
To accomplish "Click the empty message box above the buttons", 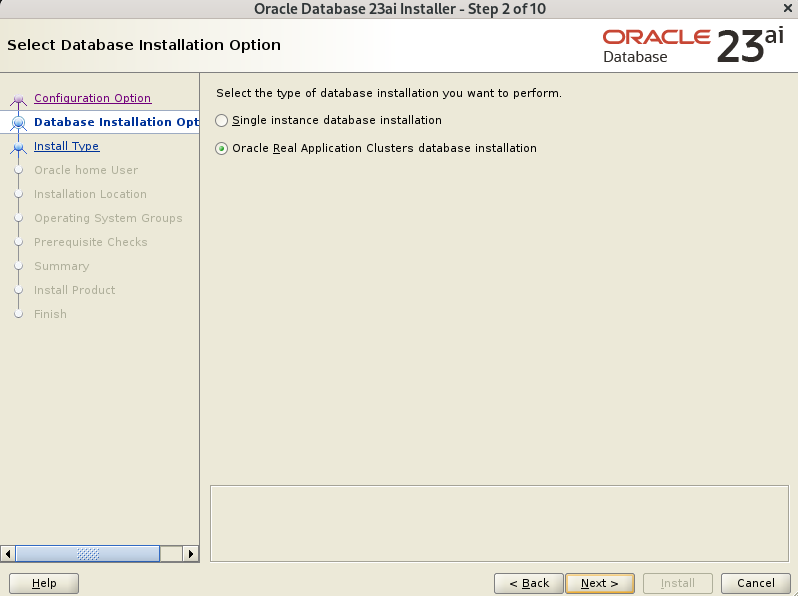I will [x=499, y=523].
